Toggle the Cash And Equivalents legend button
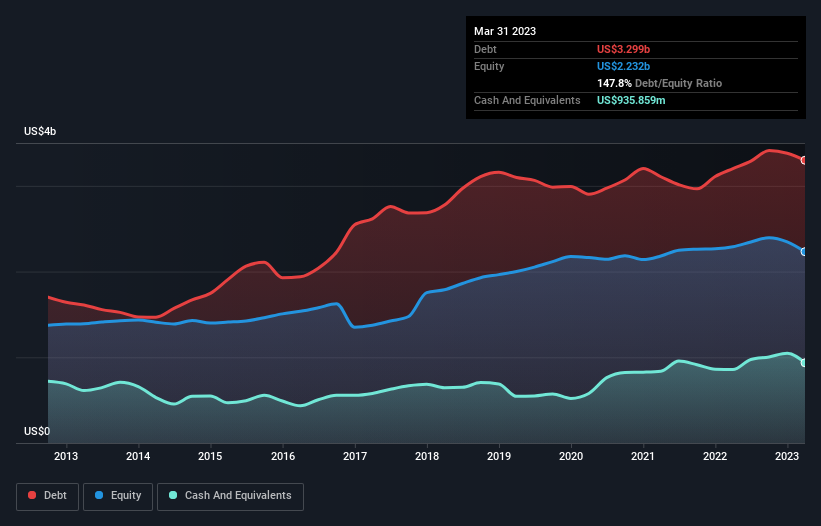The width and height of the screenshot is (821, 526). coord(230,496)
